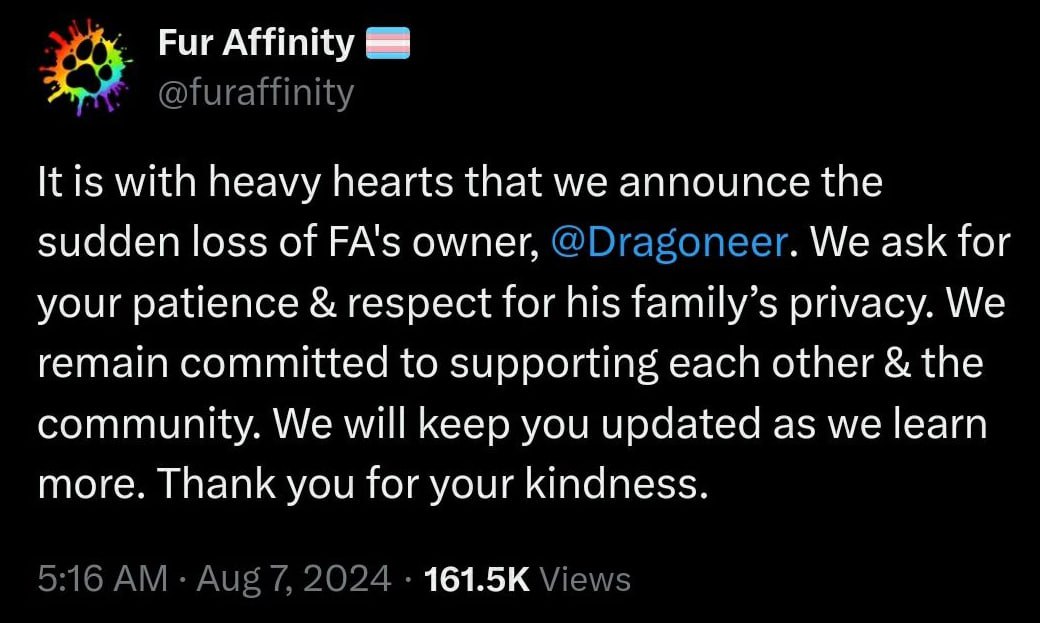The height and width of the screenshot is (623, 1040).
Task: Click 'Thank you for your kindness' text
Action: coord(428,484)
